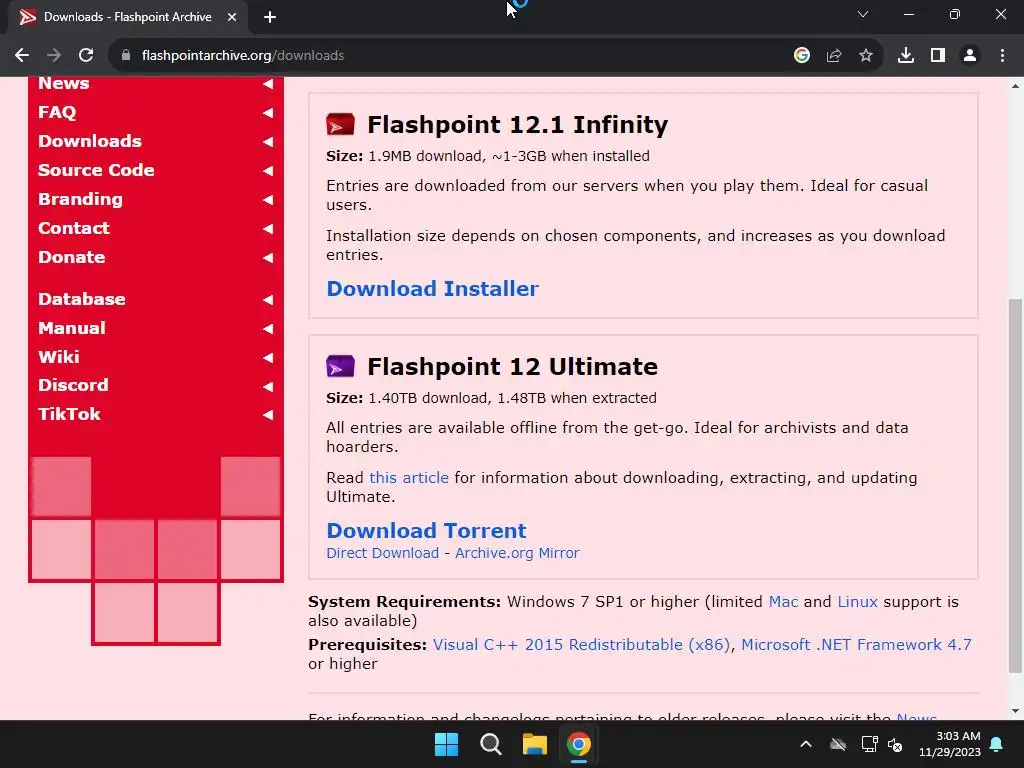Open the Linux support link
This screenshot has height=768, width=1024.
857,601
